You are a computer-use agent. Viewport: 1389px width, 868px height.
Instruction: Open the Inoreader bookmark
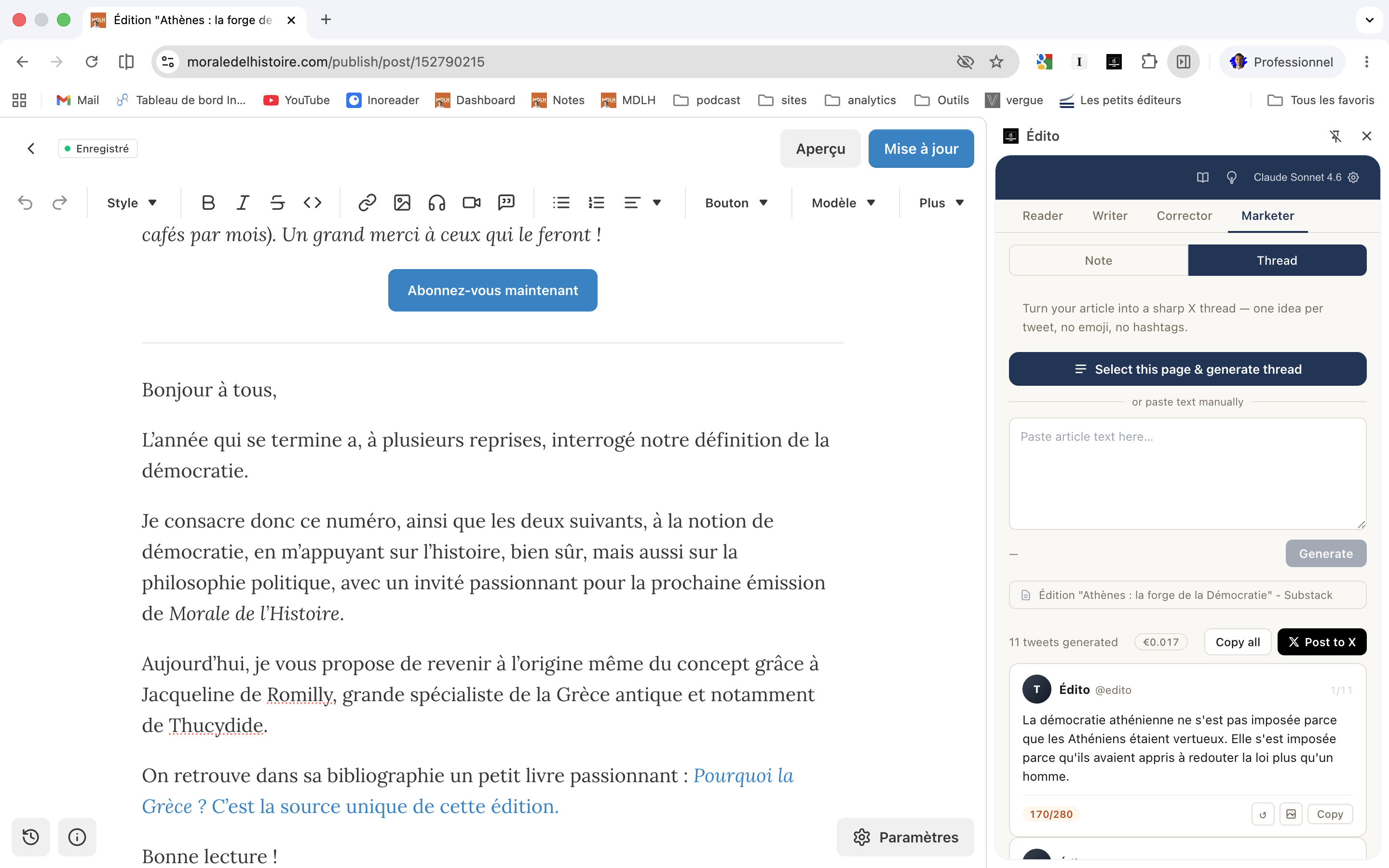click(x=383, y=100)
